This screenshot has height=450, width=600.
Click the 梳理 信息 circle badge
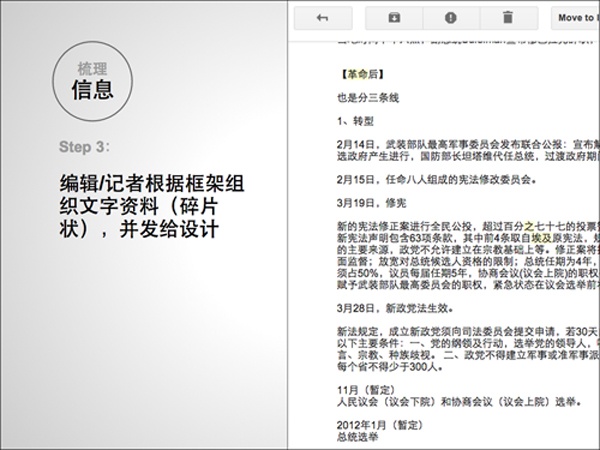click(x=93, y=82)
